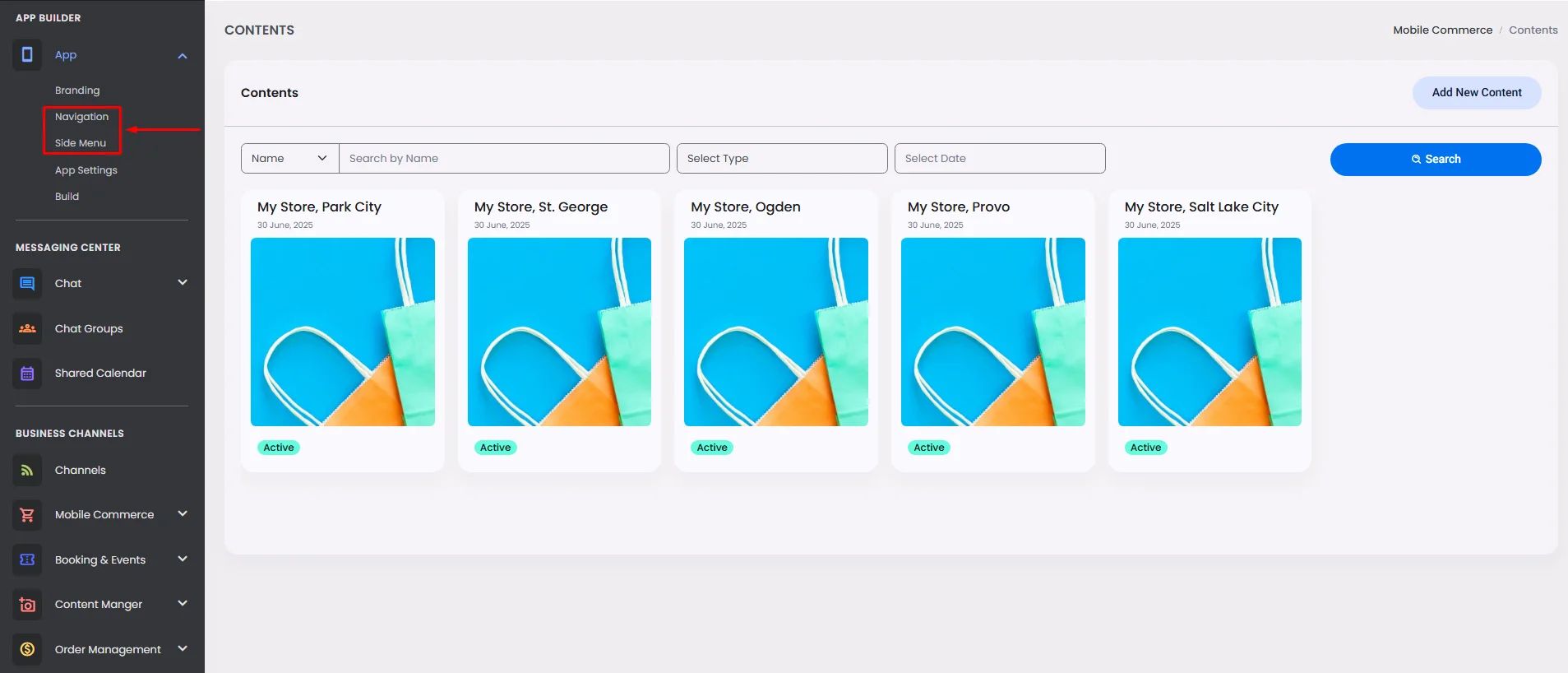Screen dimensions: 1568x673
Task: Open the My Store, Ogden thumbnail
Action: (776, 332)
